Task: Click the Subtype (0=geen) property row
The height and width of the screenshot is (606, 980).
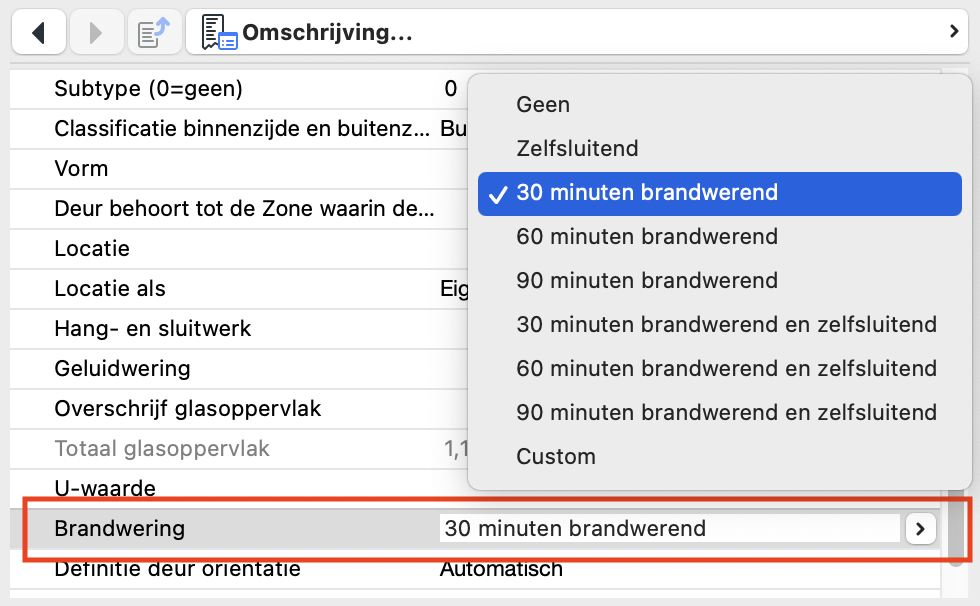Action: (x=148, y=89)
